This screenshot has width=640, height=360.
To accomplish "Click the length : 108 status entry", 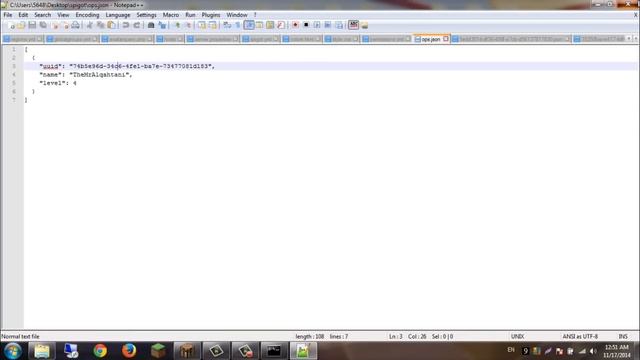I will point(310,337).
